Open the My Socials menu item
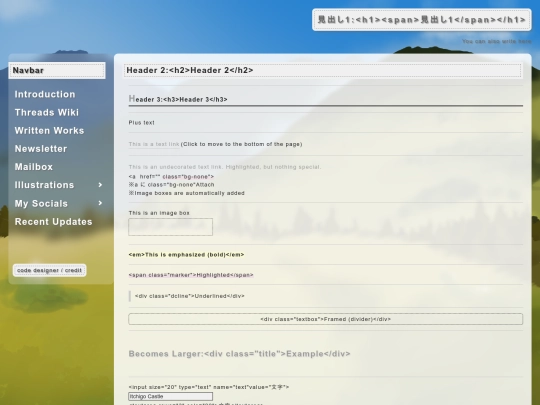Image resolution: width=540 pixels, height=405 pixels. (x=41, y=204)
